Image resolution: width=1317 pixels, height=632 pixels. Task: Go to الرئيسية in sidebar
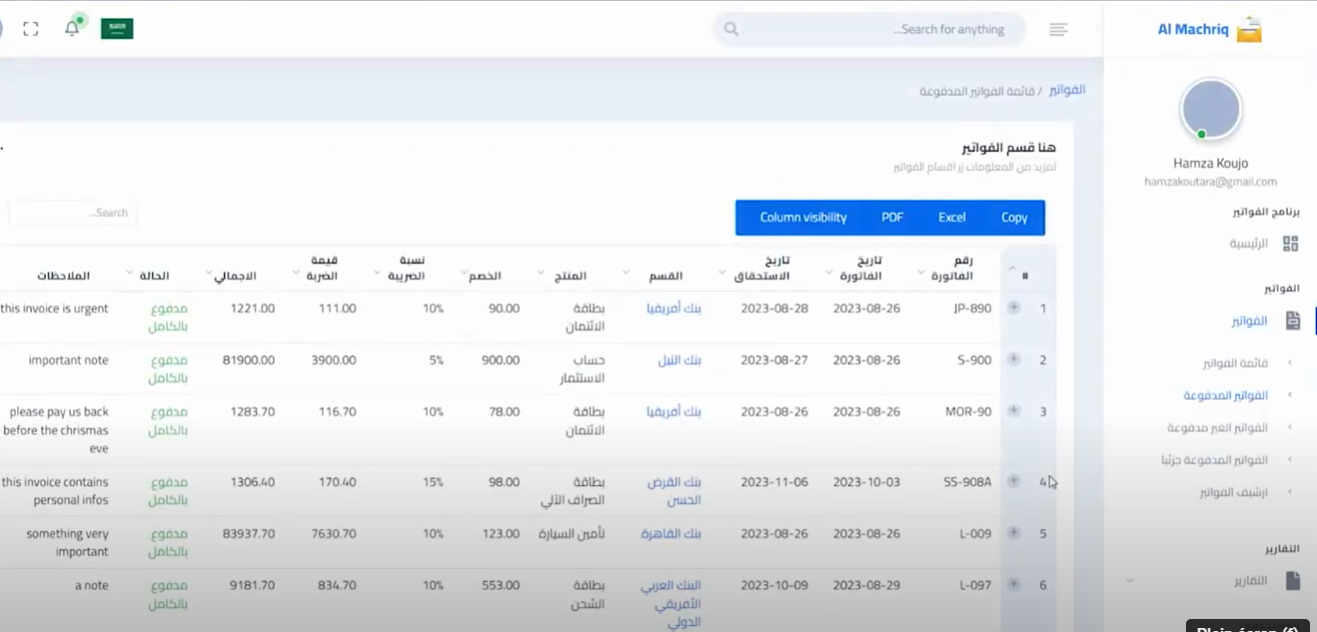tap(1249, 243)
